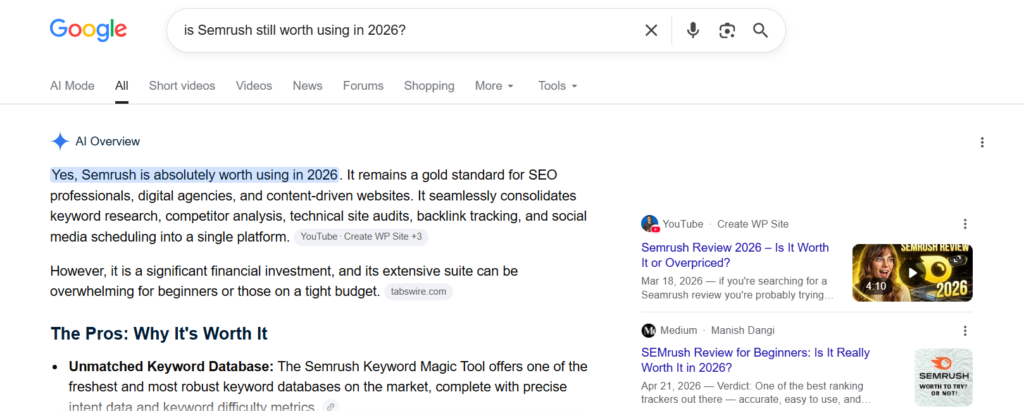This screenshot has height=411, width=1024.
Task: Select the All results tab
Action: click(x=121, y=86)
